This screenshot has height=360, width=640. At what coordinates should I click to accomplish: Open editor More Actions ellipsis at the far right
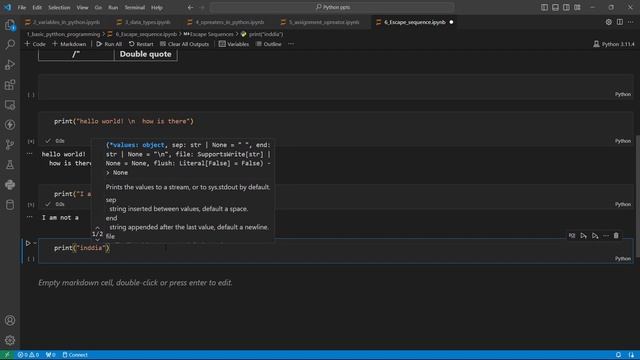click(x=631, y=22)
